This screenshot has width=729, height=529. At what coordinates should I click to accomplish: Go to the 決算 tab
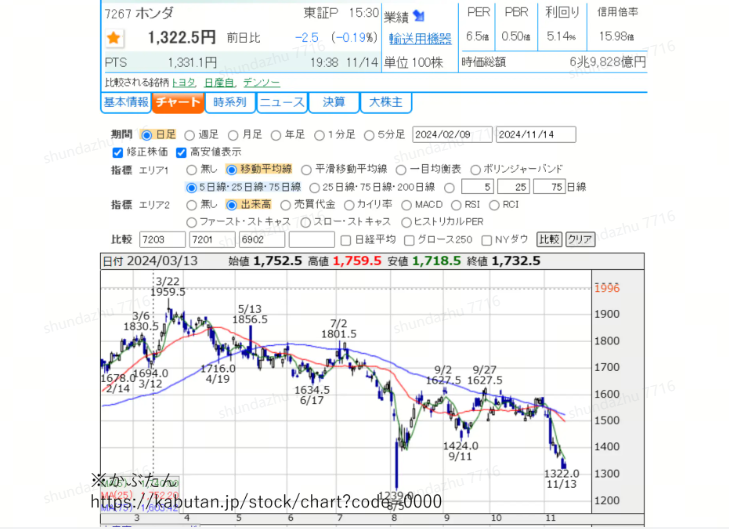click(x=334, y=102)
